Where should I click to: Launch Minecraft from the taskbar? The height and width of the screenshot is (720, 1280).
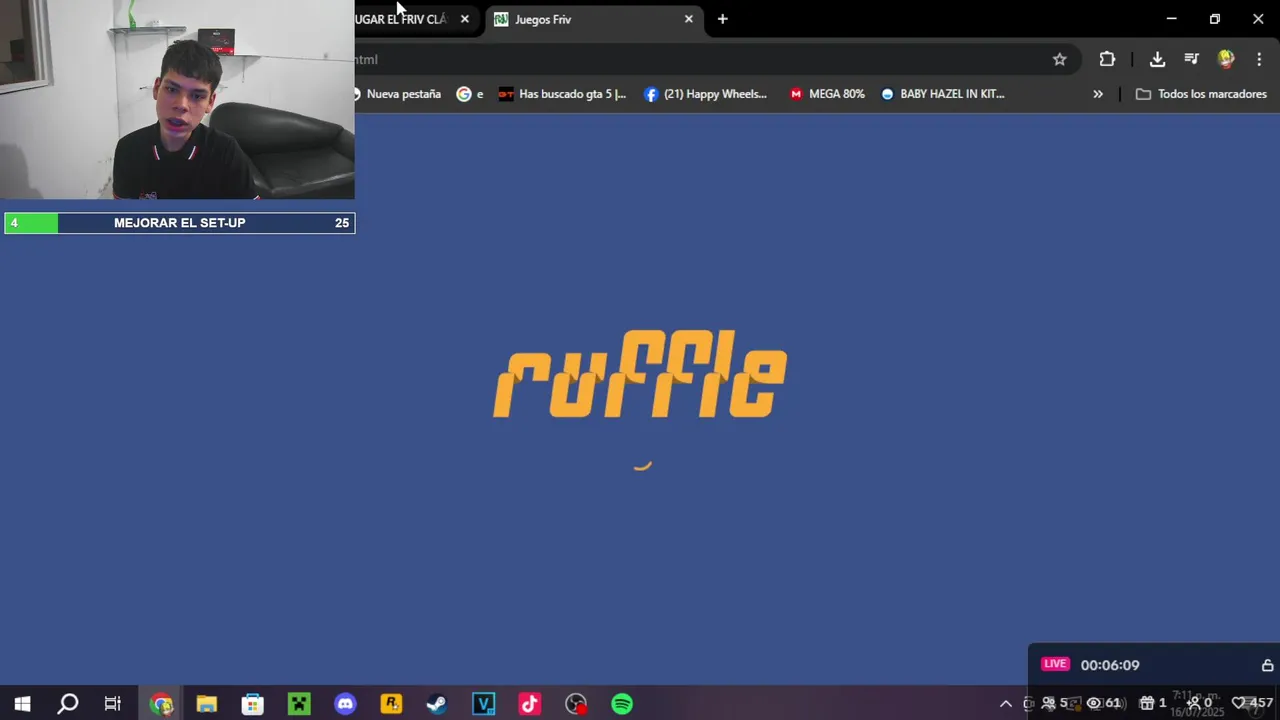pyautogui.click(x=299, y=704)
